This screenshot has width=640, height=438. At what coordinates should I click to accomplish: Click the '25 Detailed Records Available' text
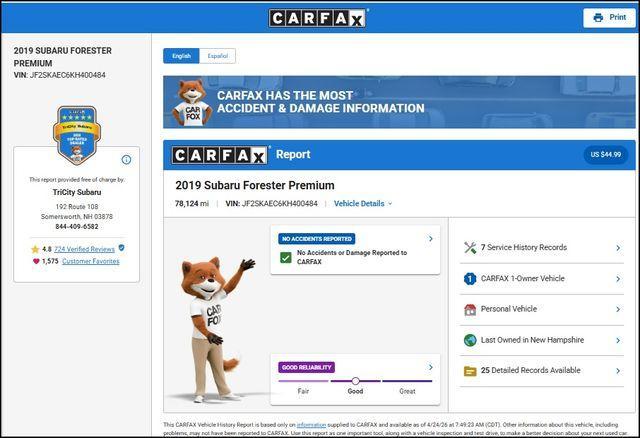pos(531,370)
